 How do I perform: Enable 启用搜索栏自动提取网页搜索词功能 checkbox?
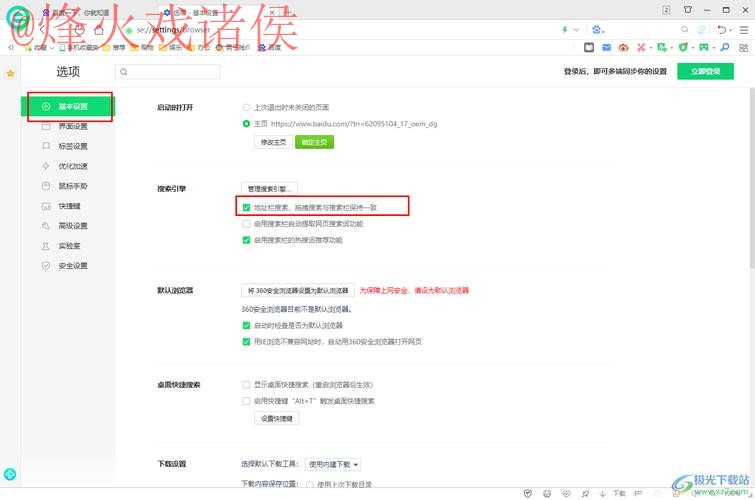coord(246,224)
